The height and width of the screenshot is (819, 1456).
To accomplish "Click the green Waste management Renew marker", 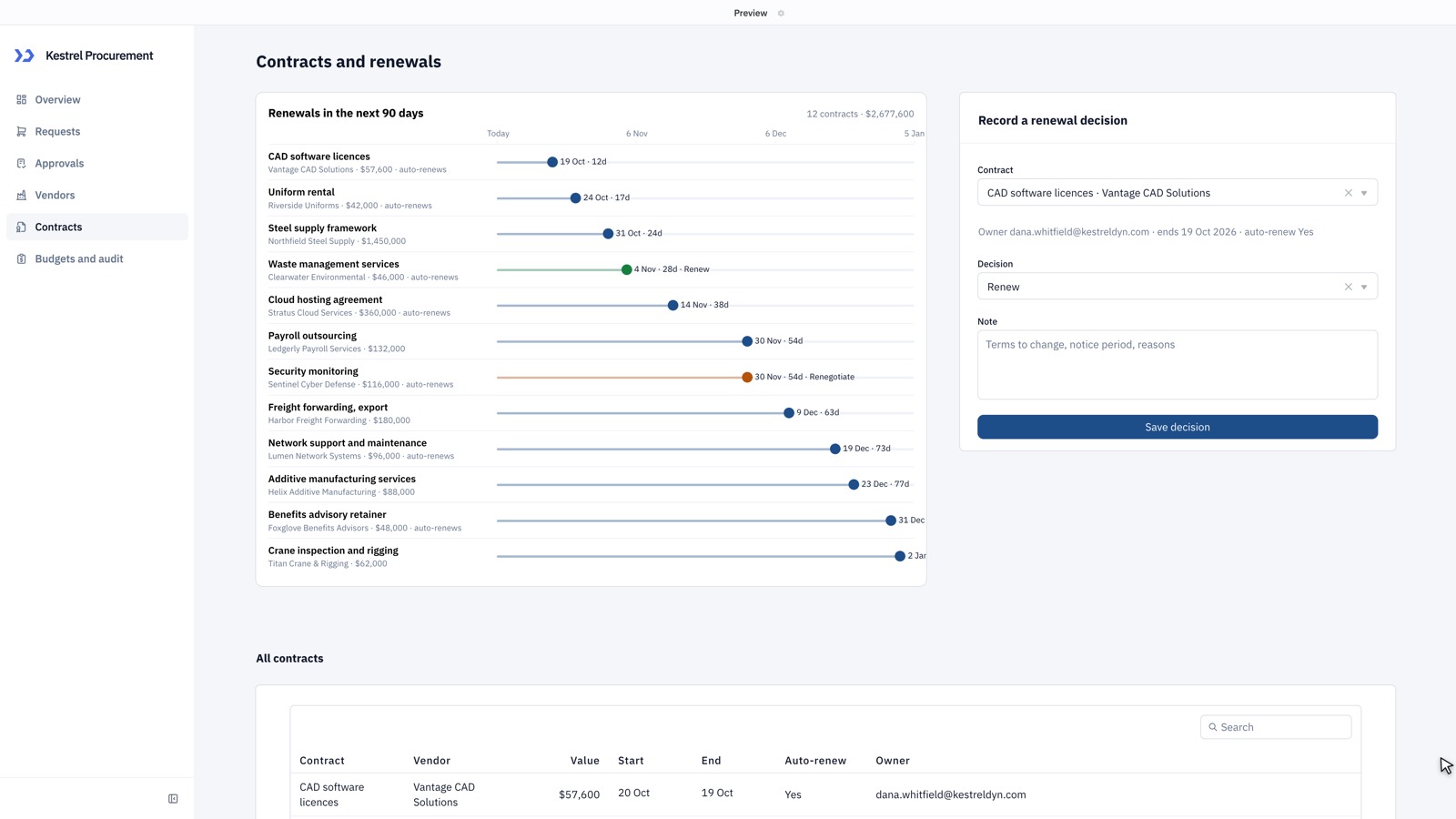I will click(x=626, y=269).
